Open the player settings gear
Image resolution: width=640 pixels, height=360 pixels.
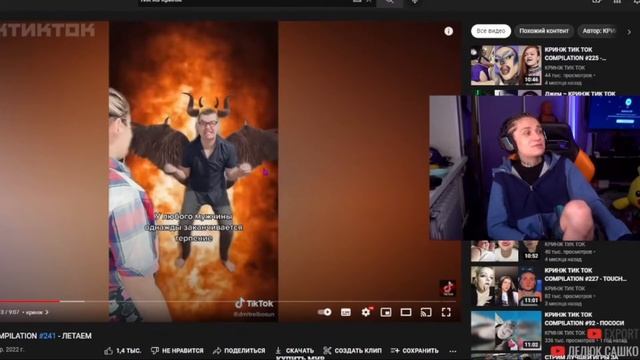366,312
